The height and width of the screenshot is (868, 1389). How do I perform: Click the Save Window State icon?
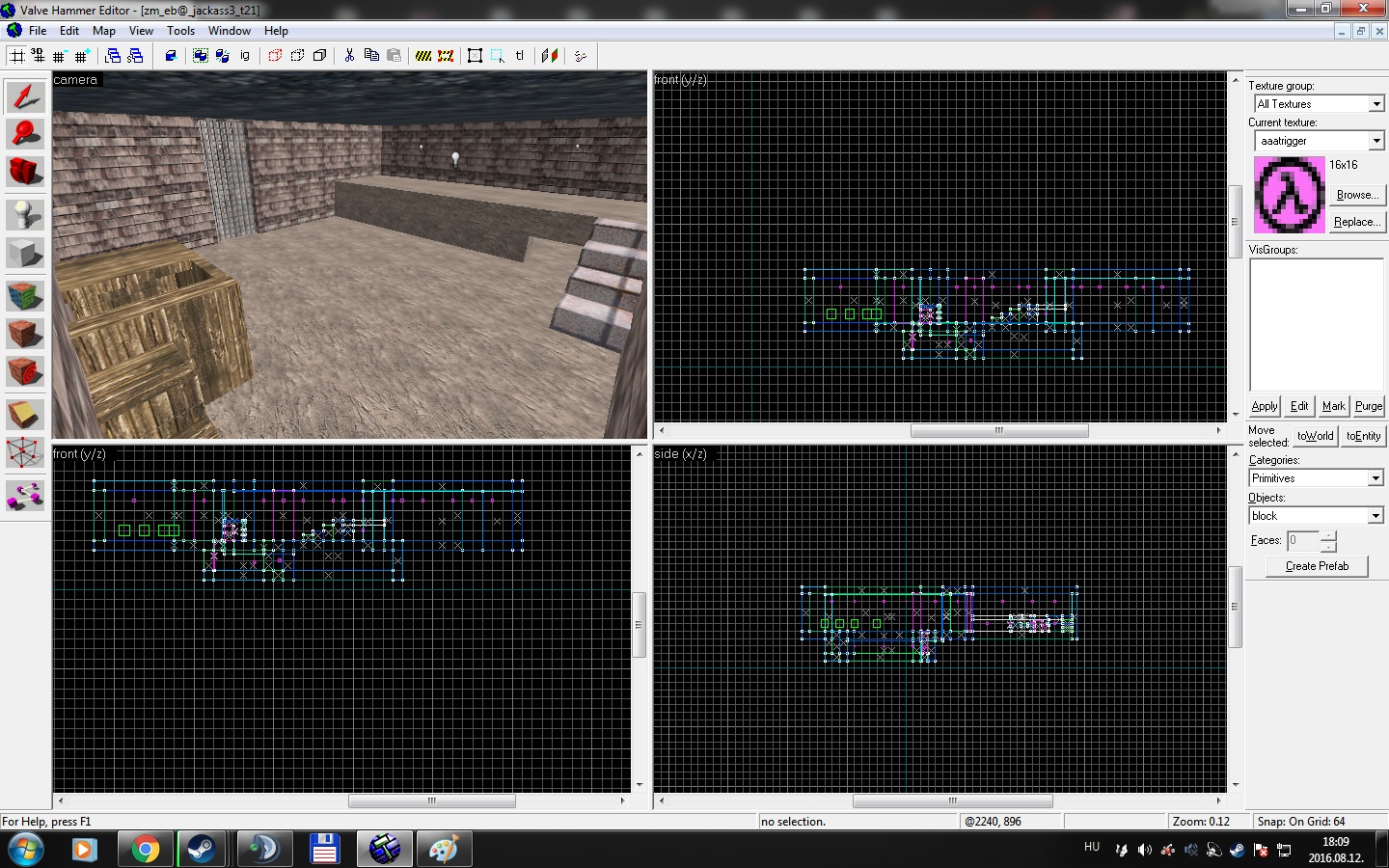(x=135, y=56)
